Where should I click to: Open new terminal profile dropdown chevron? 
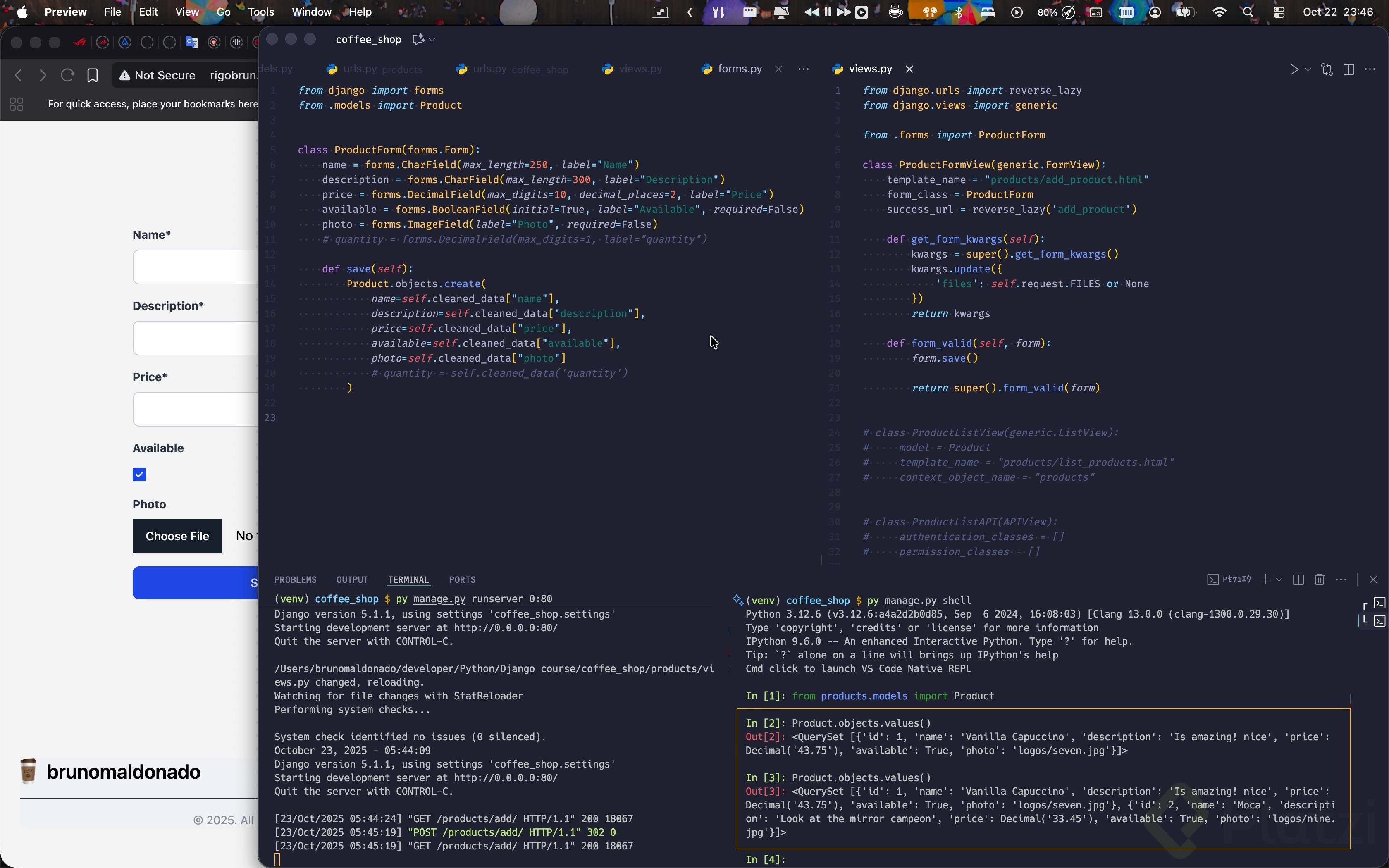(x=1279, y=580)
